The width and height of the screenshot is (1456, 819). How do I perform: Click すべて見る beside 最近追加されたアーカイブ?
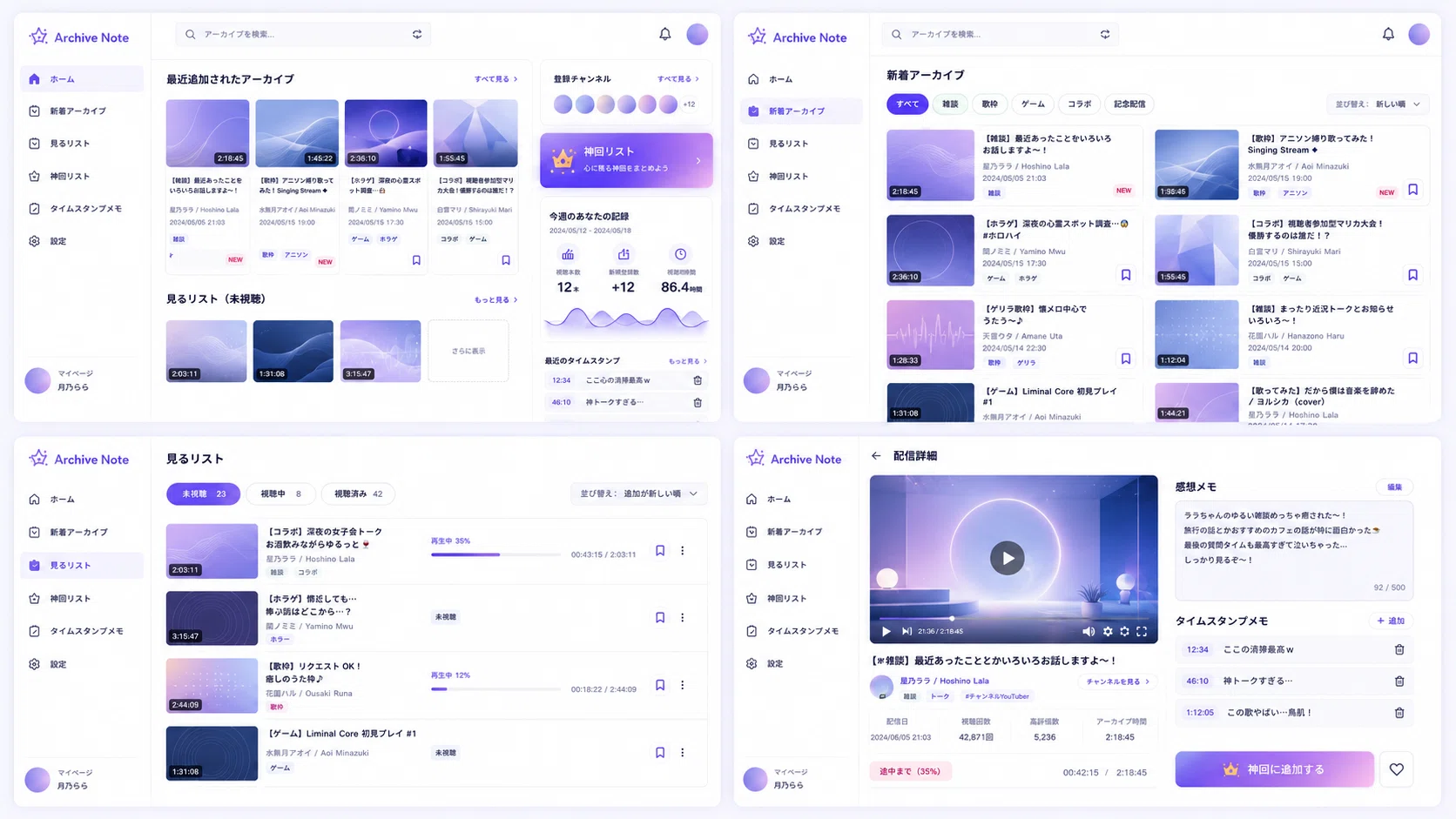coord(496,79)
